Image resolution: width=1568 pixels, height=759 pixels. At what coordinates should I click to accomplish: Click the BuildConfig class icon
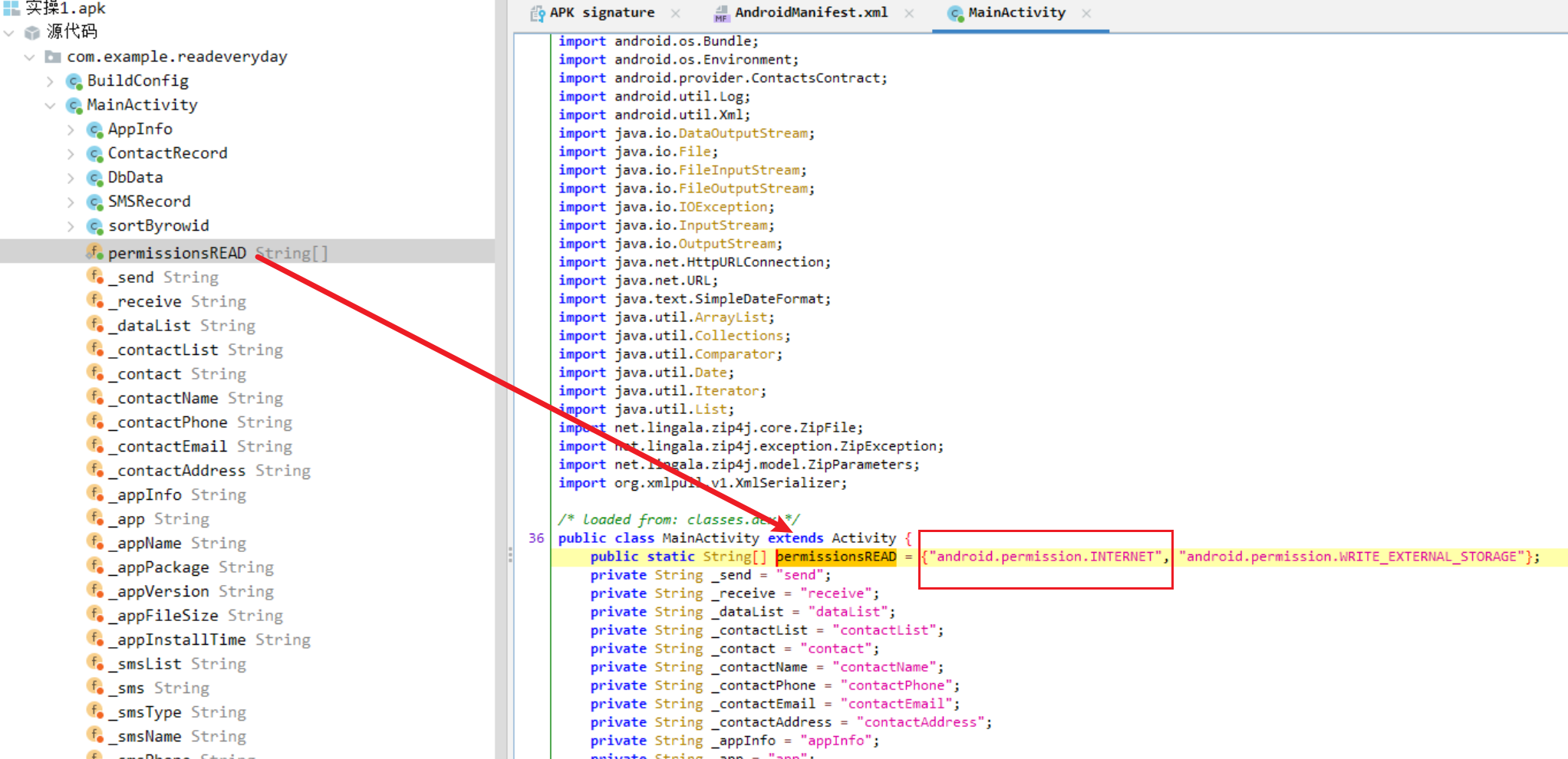(74, 81)
